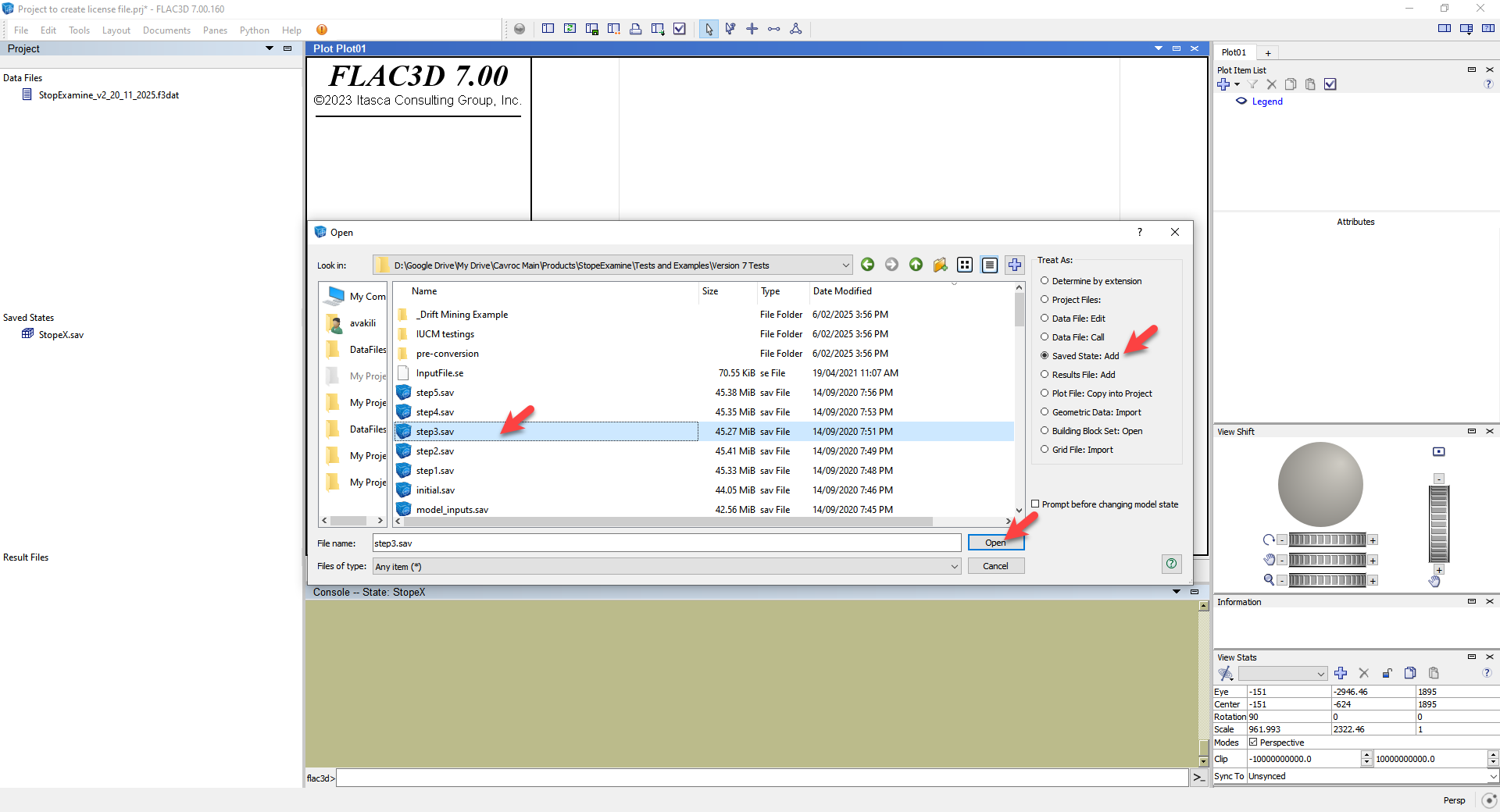1500x812 pixels.
Task: Delete plot item with X icon
Action: [x=1271, y=84]
